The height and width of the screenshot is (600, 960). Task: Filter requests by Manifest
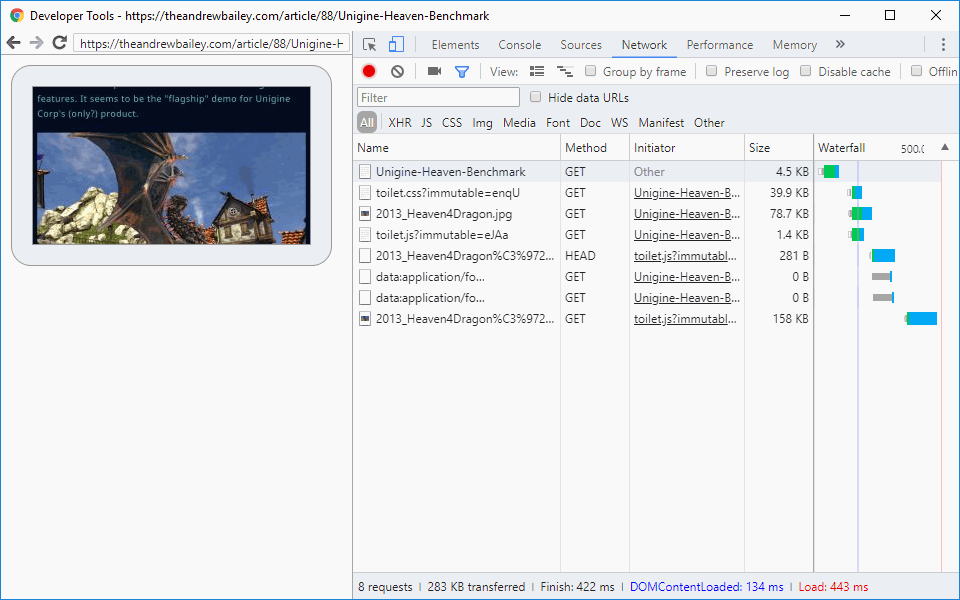(661, 122)
